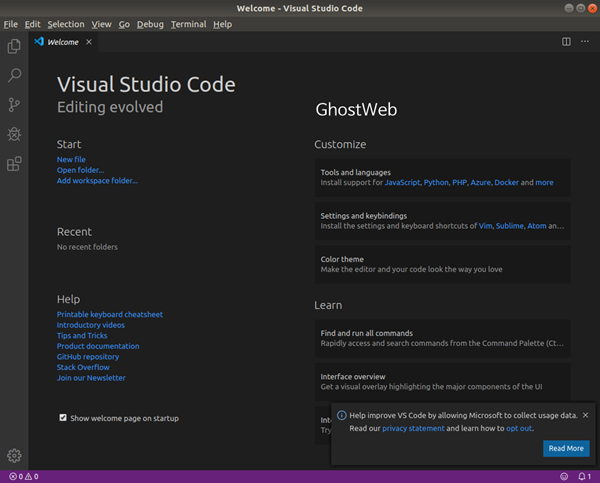Open the Stack Overflow link
600x483 pixels.
[83, 367]
